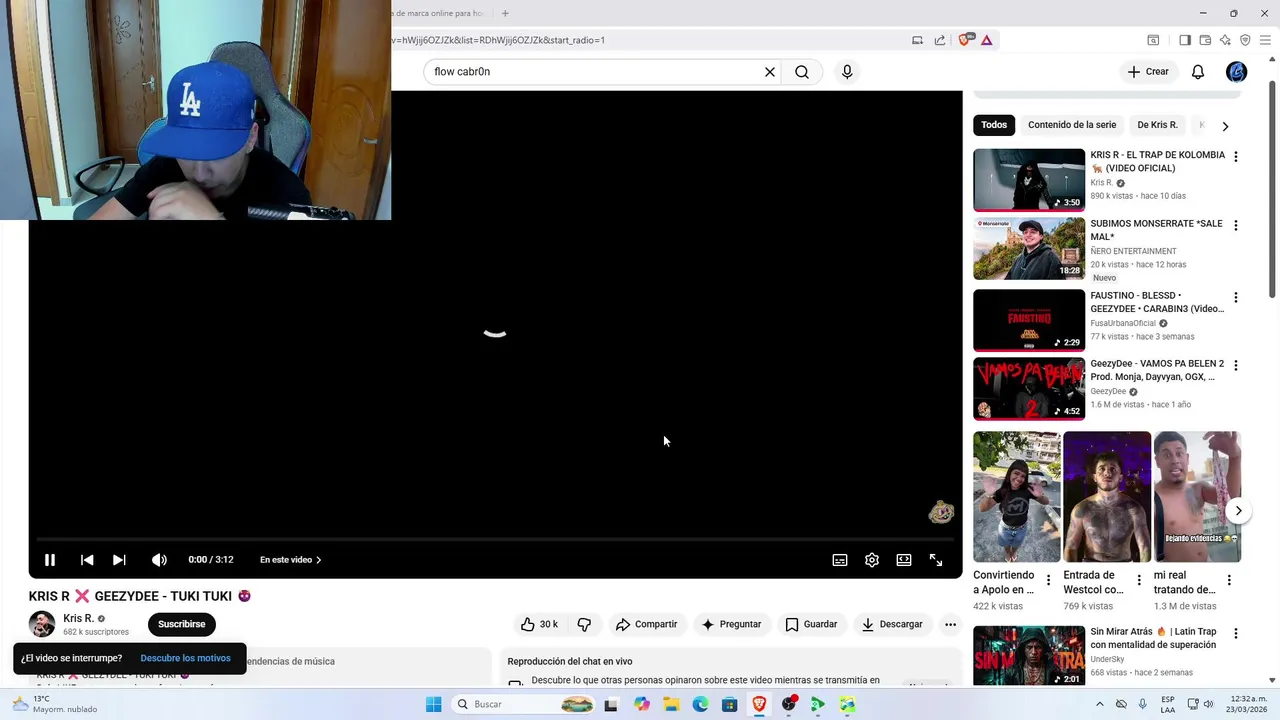Viewport: 1280px width, 720px height.
Task: Open video player settings gear
Action: click(872, 560)
